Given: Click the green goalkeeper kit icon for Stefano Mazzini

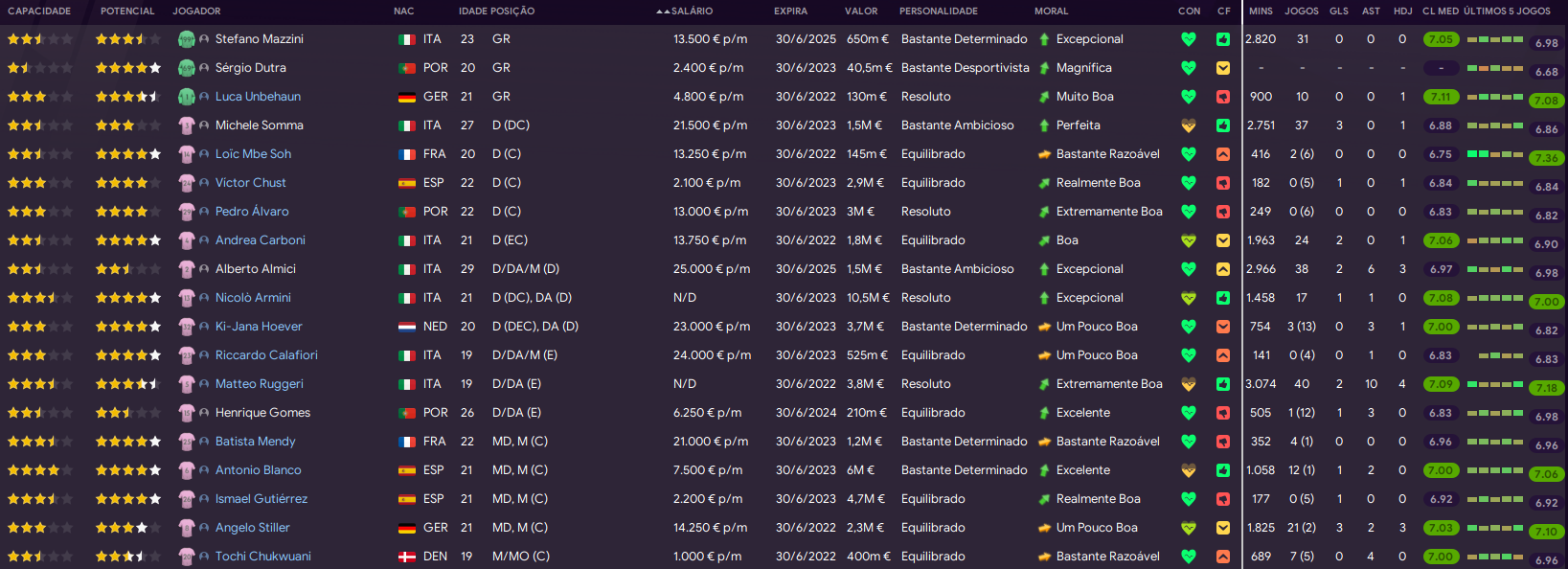Looking at the screenshot, I should (x=187, y=39).
